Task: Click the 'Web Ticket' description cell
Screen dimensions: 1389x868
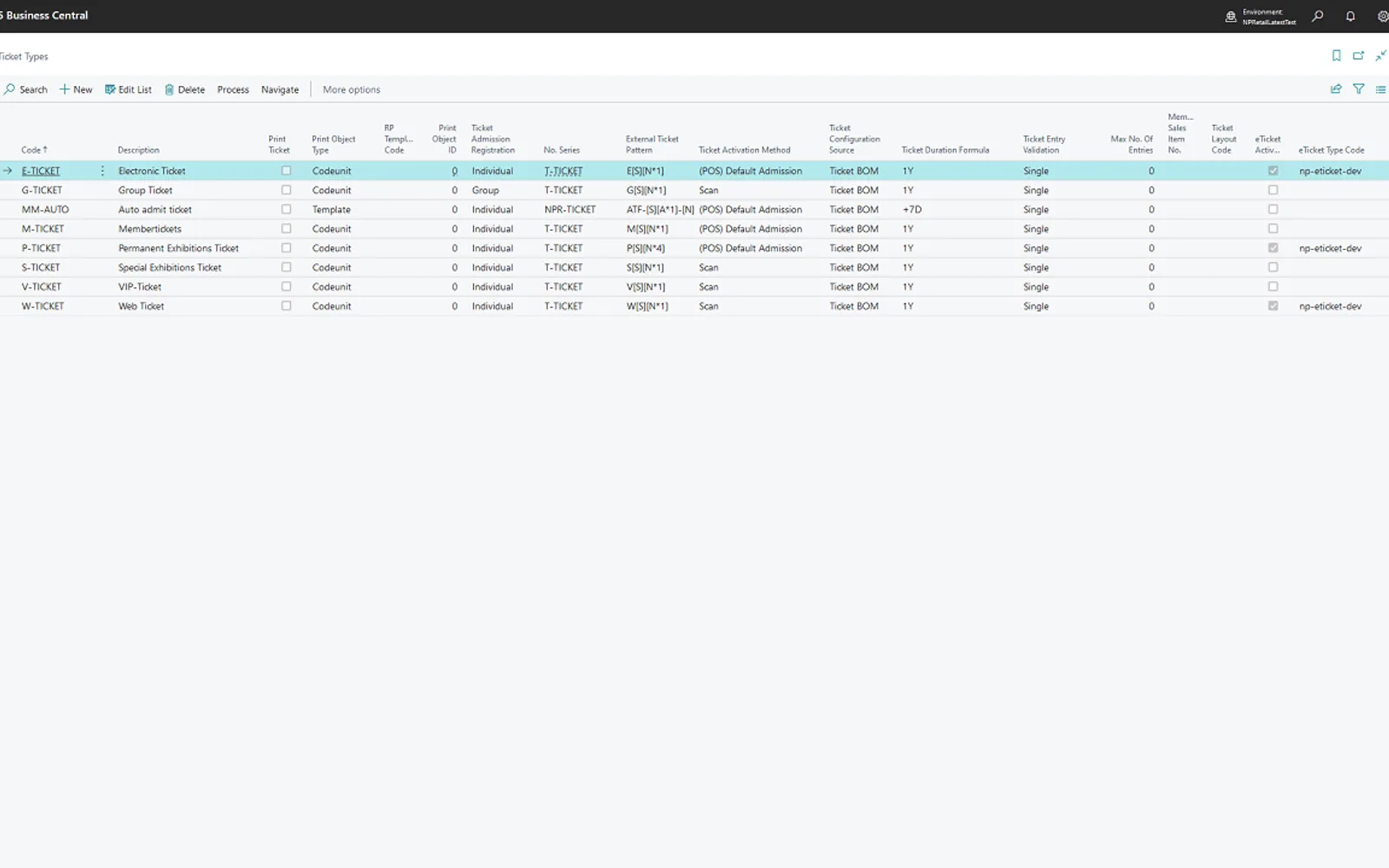Action: point(141,306)
